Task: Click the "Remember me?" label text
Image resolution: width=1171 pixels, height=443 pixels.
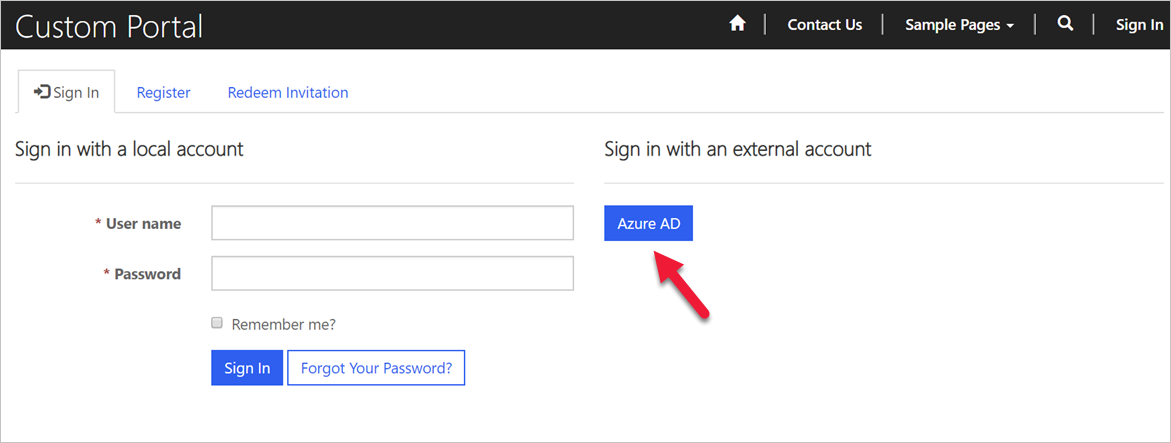Action: click(x=283, y=324)
